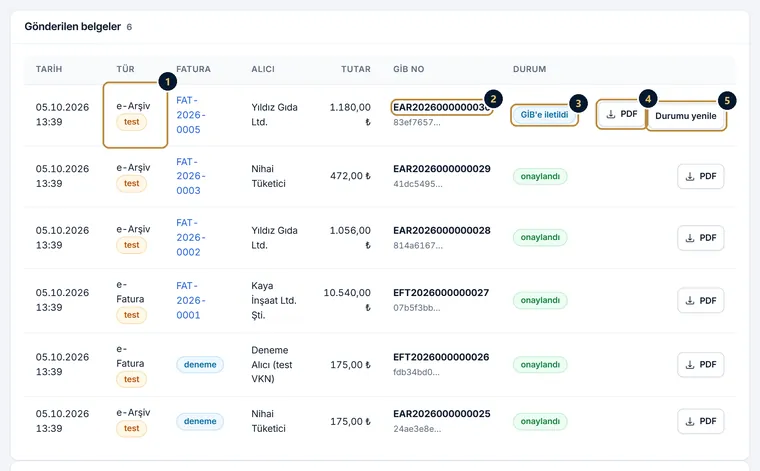Click hash 41dc5495... under GİB number
This screenshot has width=760, height=471.
tap(418, 184)
